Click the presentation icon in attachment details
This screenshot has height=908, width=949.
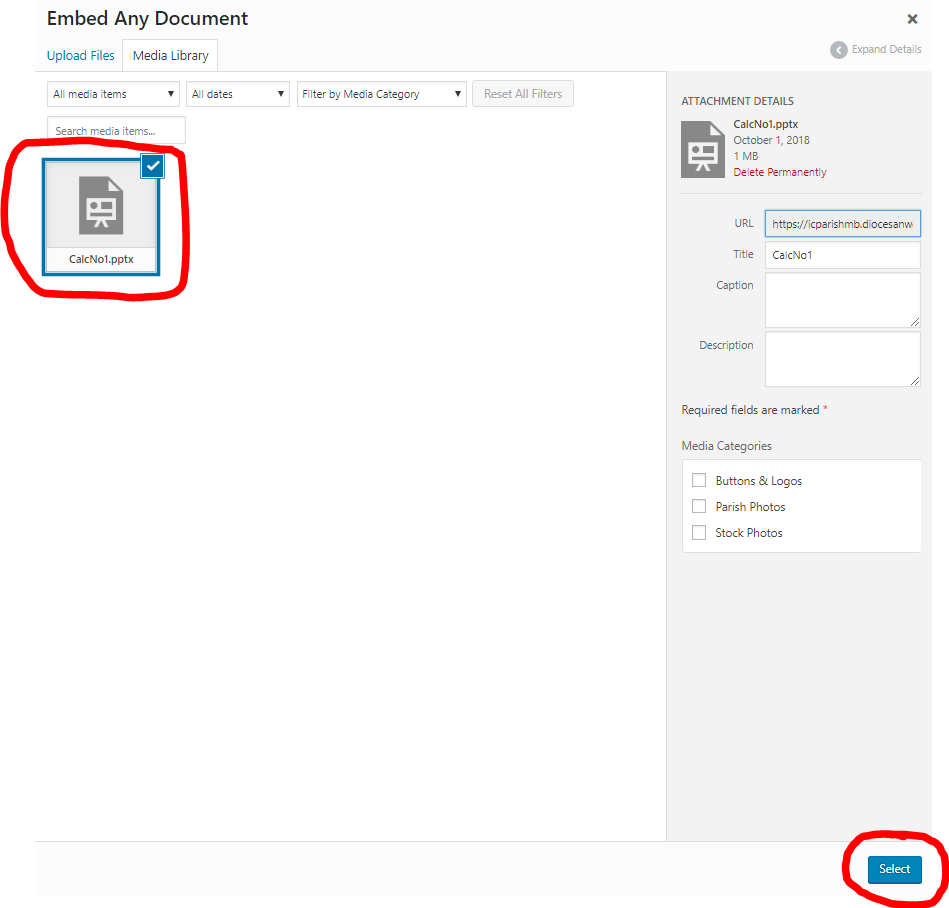point(702,149)
